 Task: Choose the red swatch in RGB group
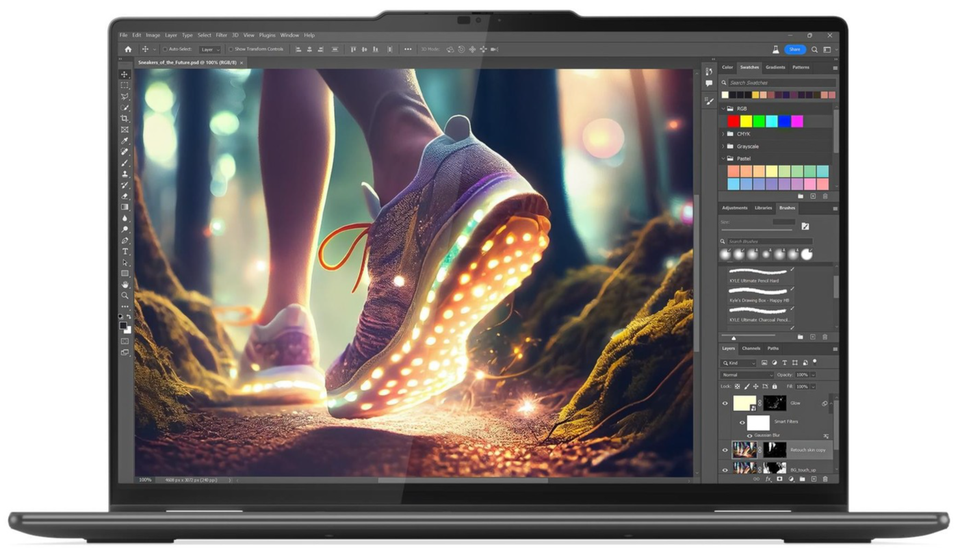(733, 121)
